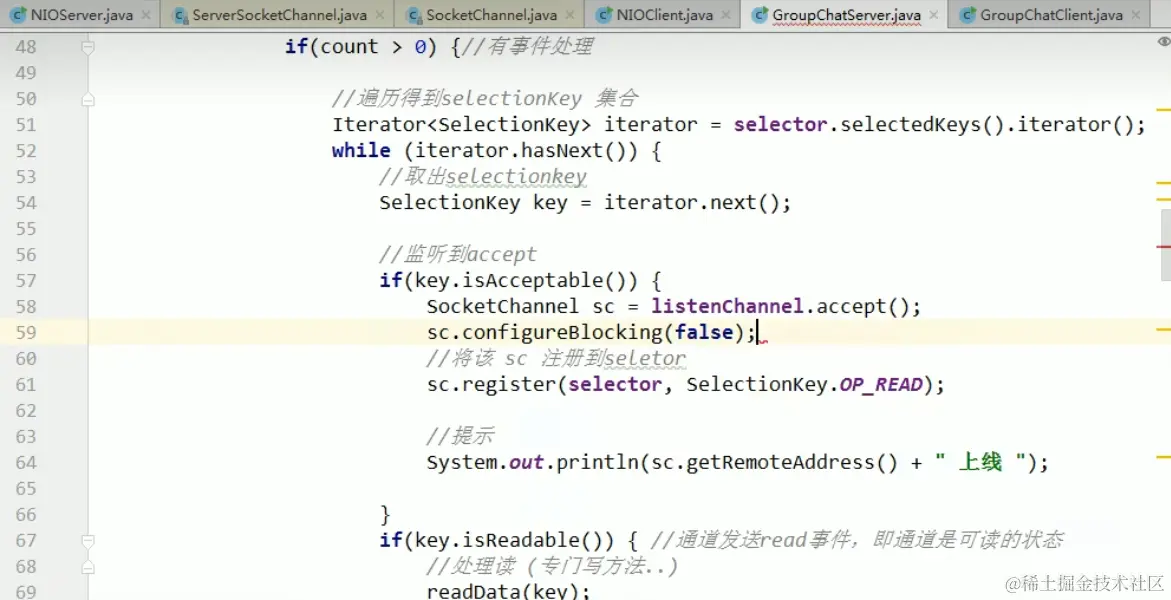Screen dimensions: 1171x600
Task: Click the red error stripe mark in the scrollbar
Action: pos(1164,246)
